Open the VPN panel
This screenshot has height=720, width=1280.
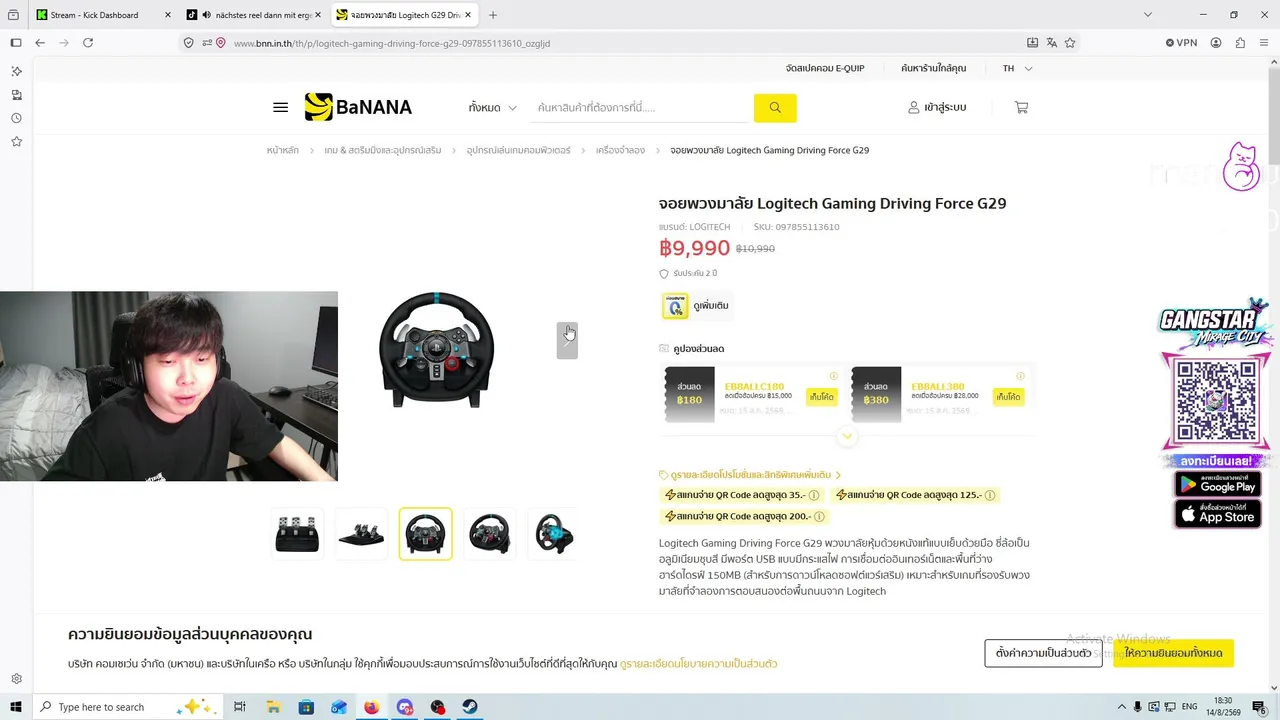point(1181,43)
